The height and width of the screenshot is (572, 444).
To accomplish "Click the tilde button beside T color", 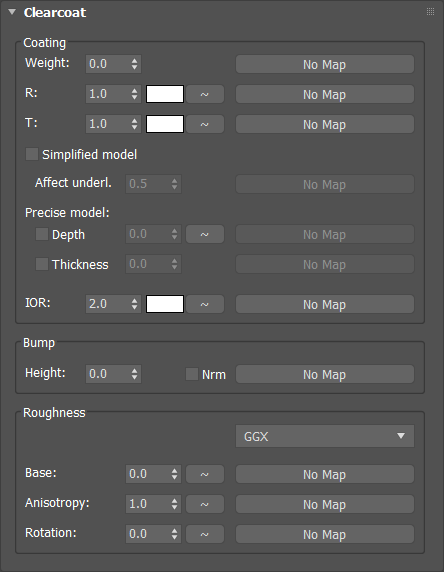I will [x=205, y=124].
